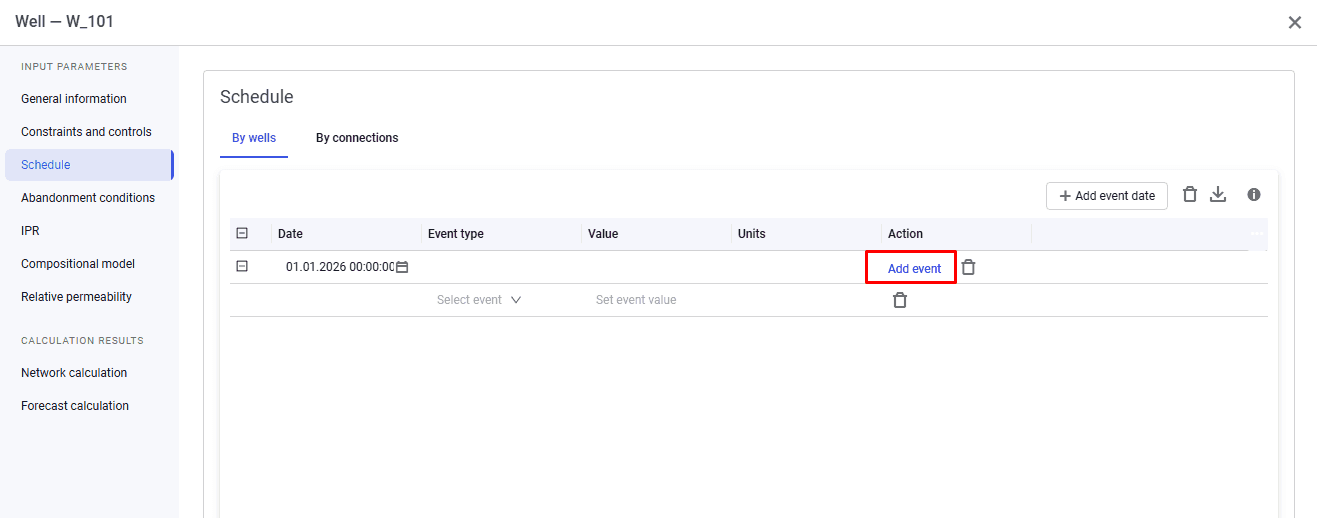Click the 01.01.2026 00:00:00 date field
The height and width of the screenshot is (518, 1317).
point(340,267)
